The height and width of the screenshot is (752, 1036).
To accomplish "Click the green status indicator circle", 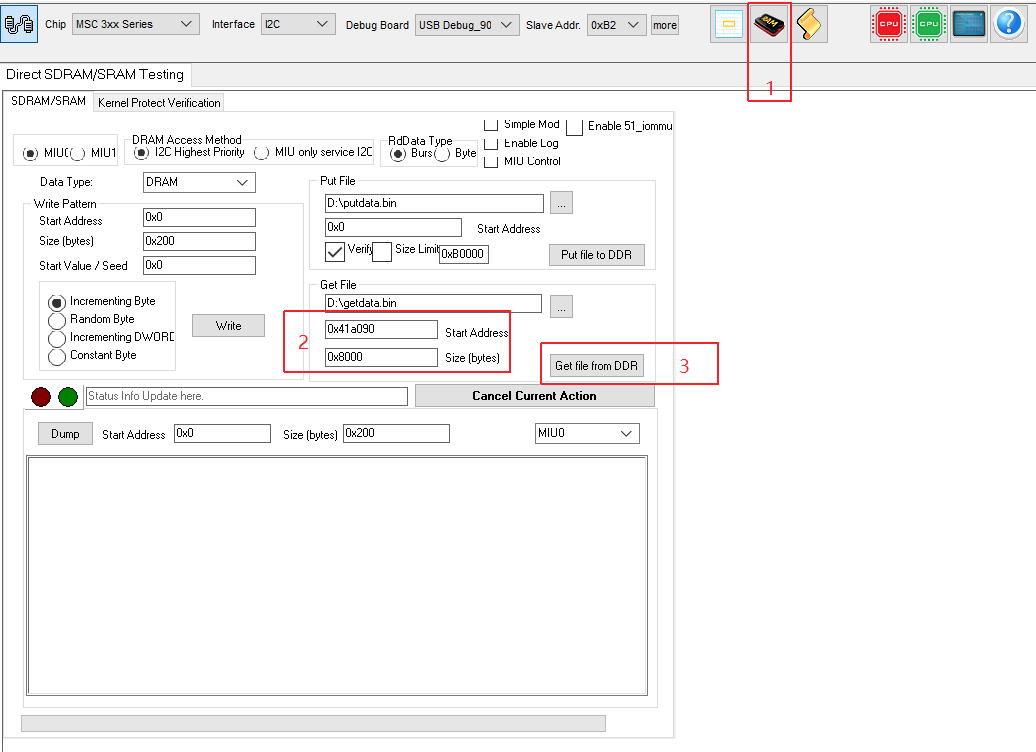I will [68, 397].
